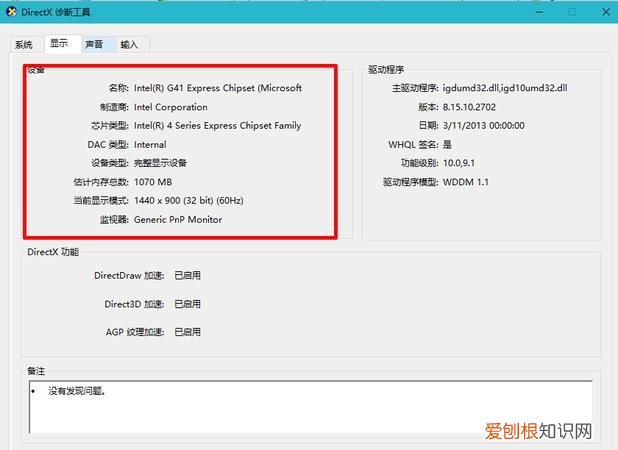Click the 没有发现问题 note in notes box
Image resolution: width=618 pixels, height=450 pixels.
tap(76, 391)
